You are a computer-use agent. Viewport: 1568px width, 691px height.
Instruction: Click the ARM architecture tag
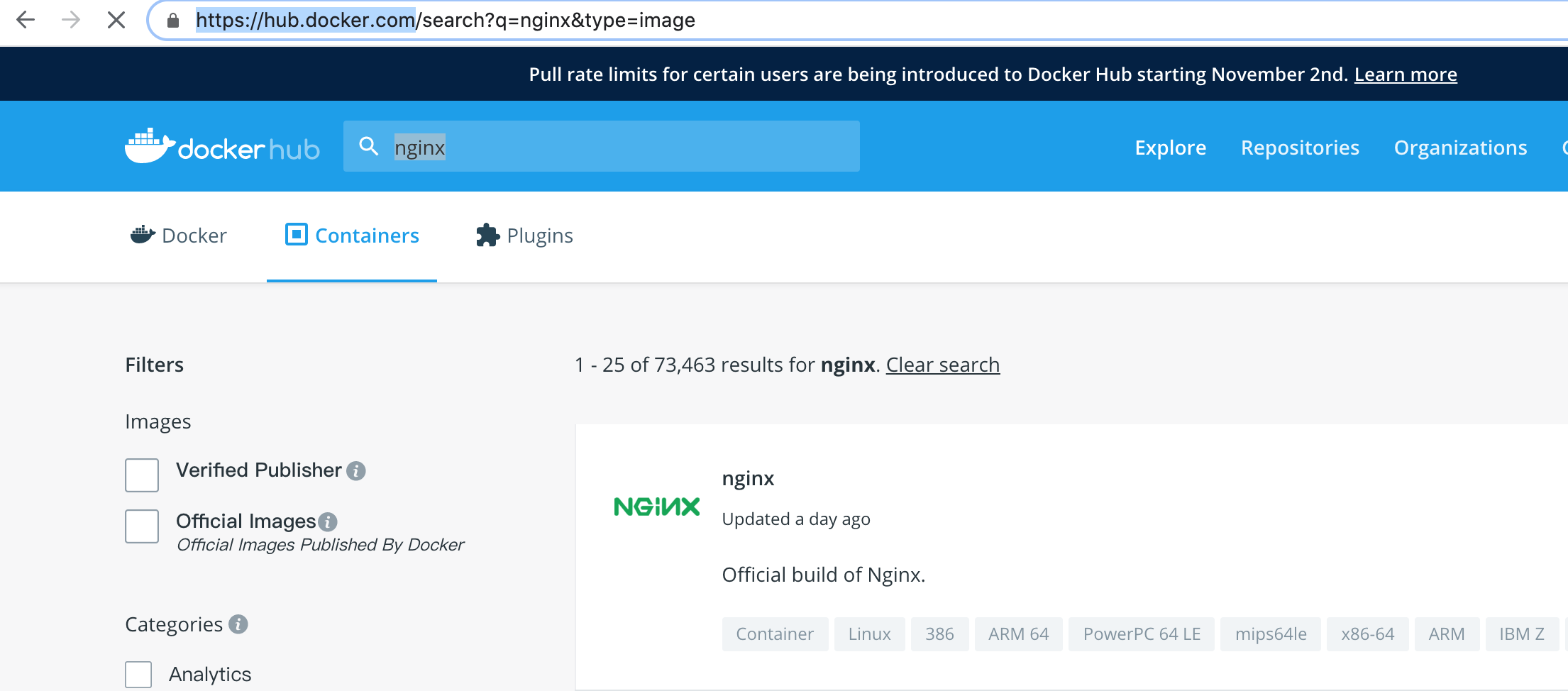click(1447, 634)
